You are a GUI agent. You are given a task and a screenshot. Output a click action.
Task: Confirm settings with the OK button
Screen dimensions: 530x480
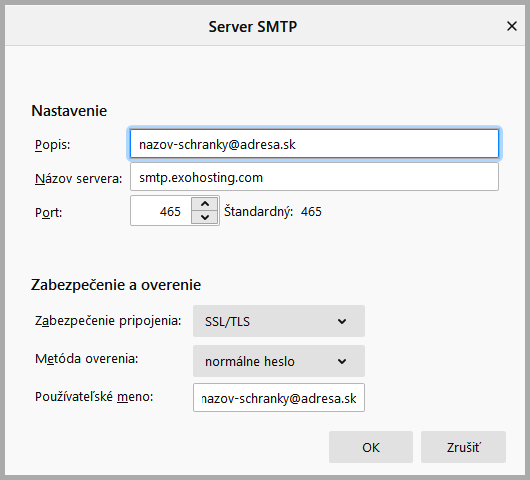[x=371, y=447]
